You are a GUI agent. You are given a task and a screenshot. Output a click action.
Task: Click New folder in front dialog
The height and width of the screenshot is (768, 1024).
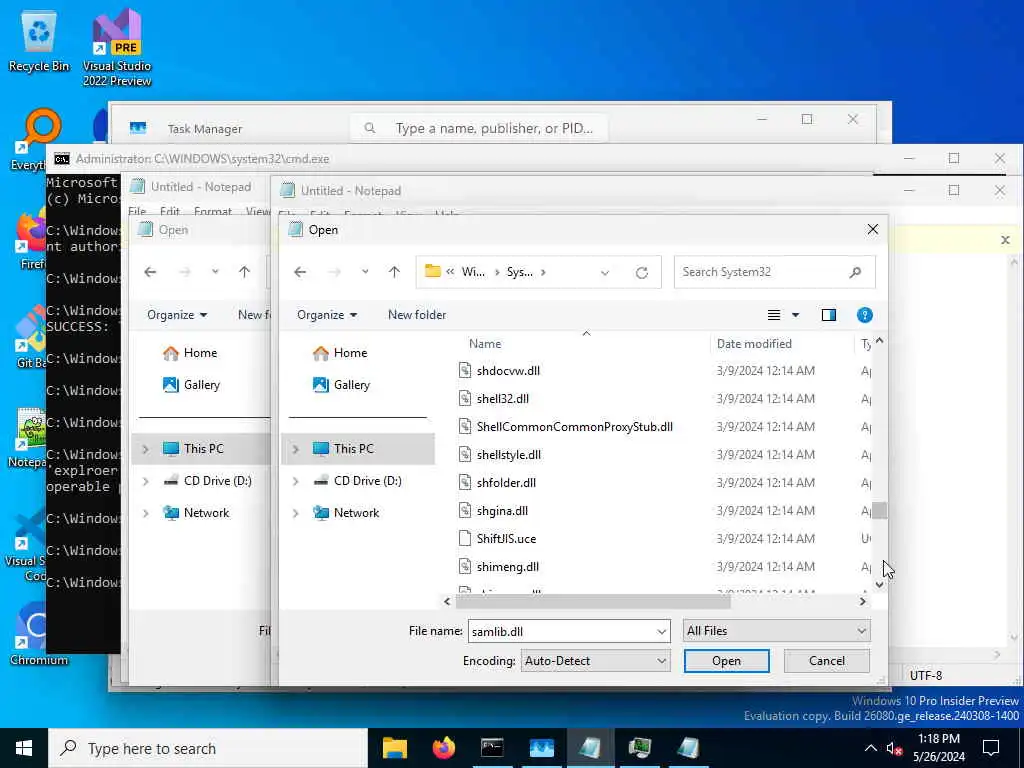point(417,315)
